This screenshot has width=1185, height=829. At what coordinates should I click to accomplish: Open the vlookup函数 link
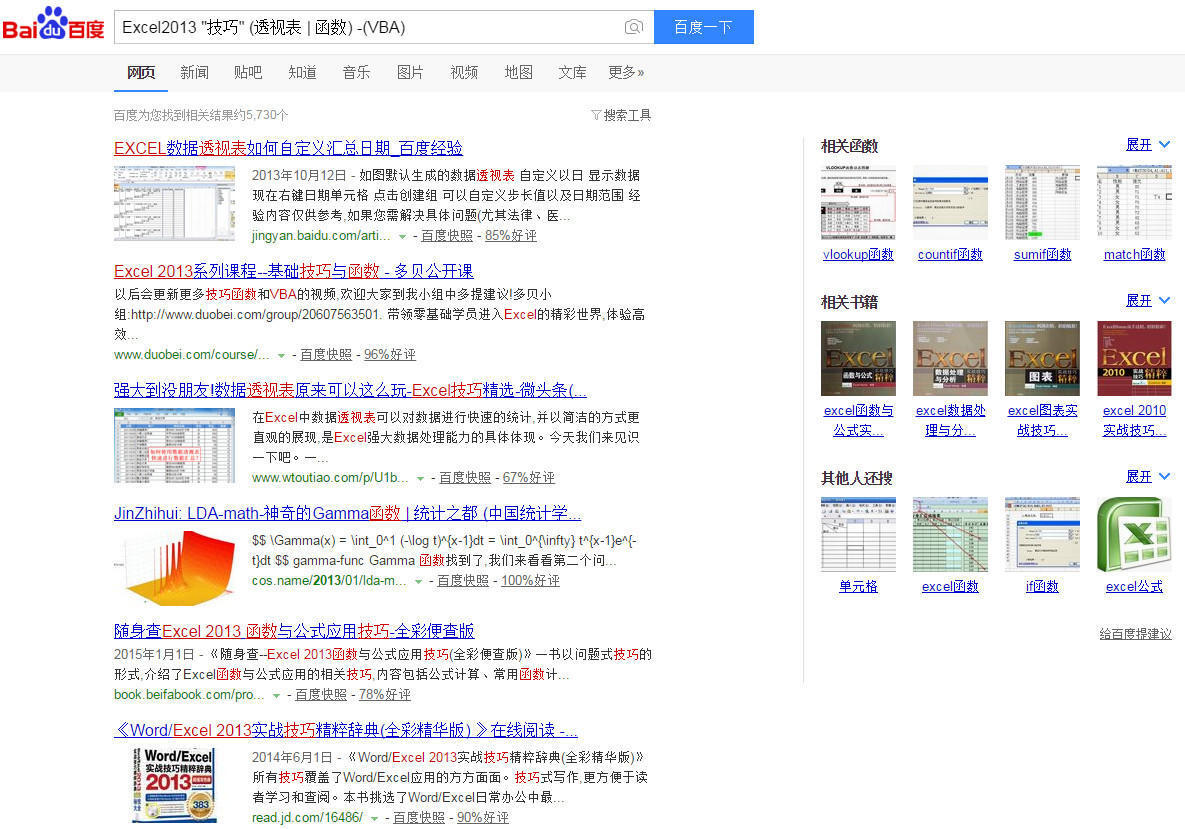tap(858, 255)
